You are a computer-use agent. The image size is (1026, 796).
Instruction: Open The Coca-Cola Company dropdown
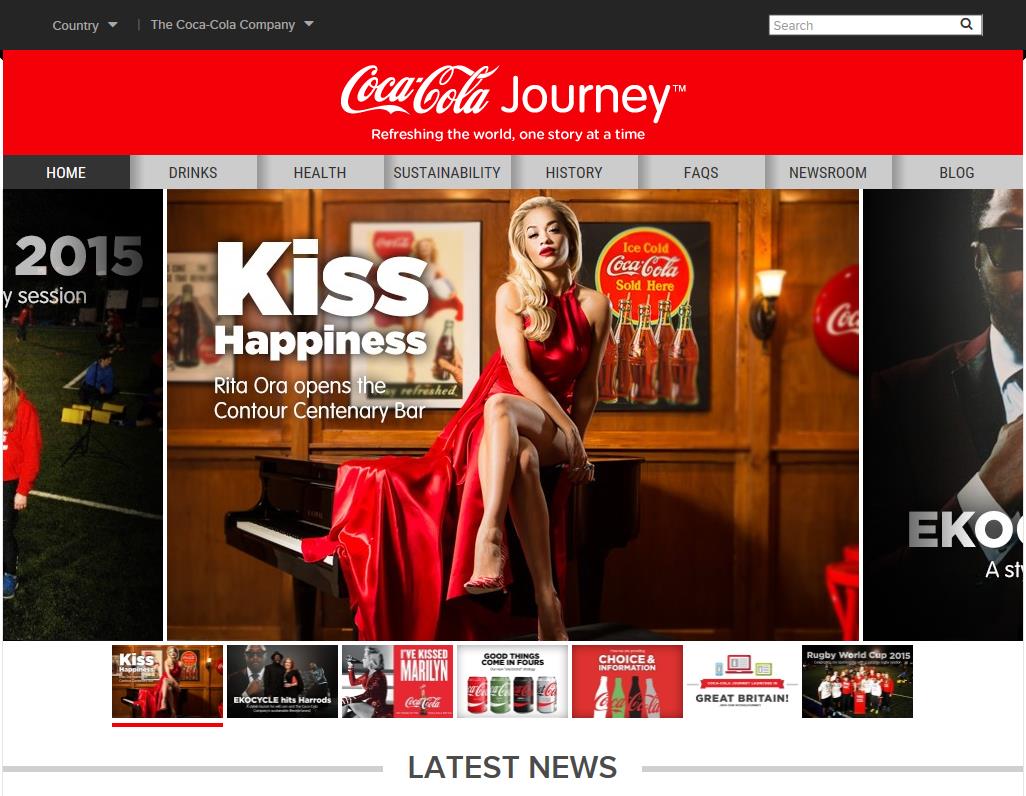pyautogui.click(x=232, y=25)
